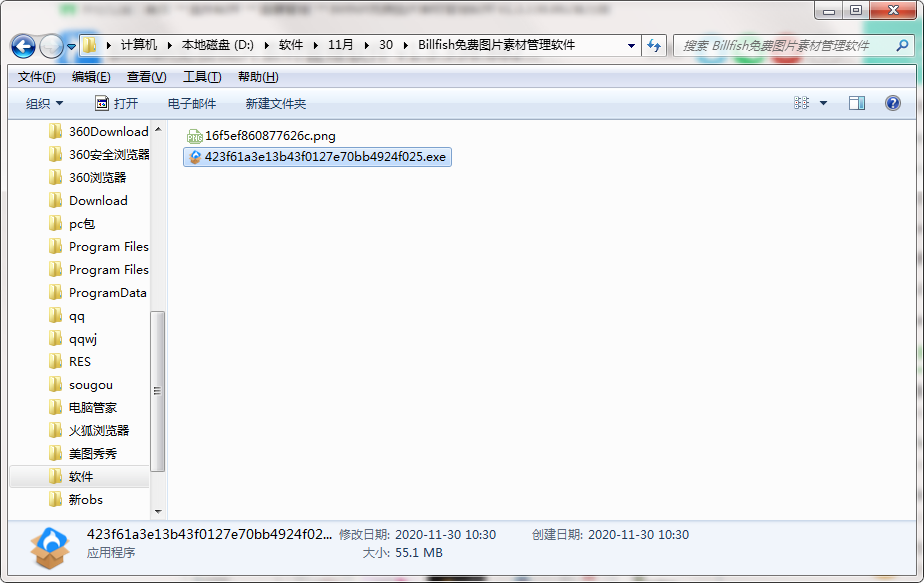Open the recent pages dropdown arrow
The image size is (924, 583).
click(72, 46)
